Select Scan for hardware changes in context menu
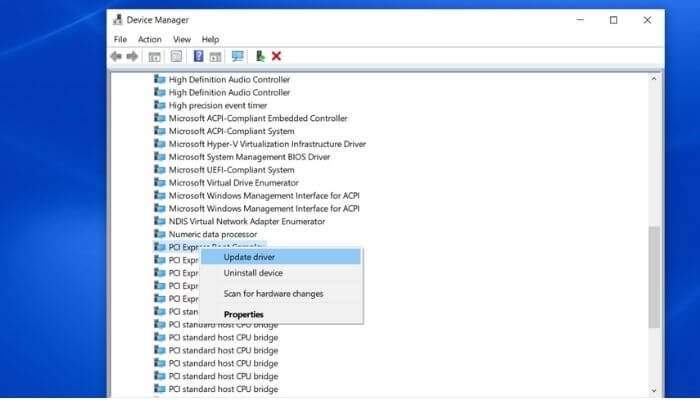The image size is (700, 400). [281, 294]
